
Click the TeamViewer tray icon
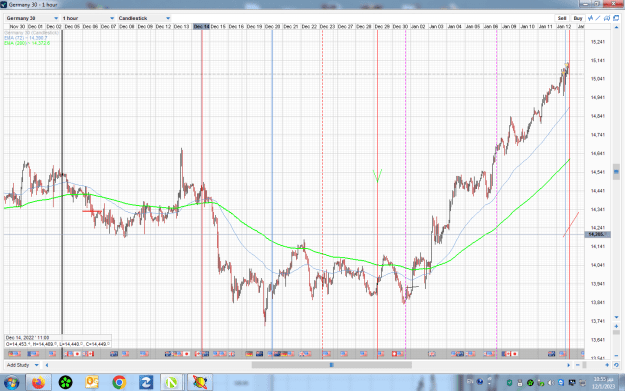point(561,383)
